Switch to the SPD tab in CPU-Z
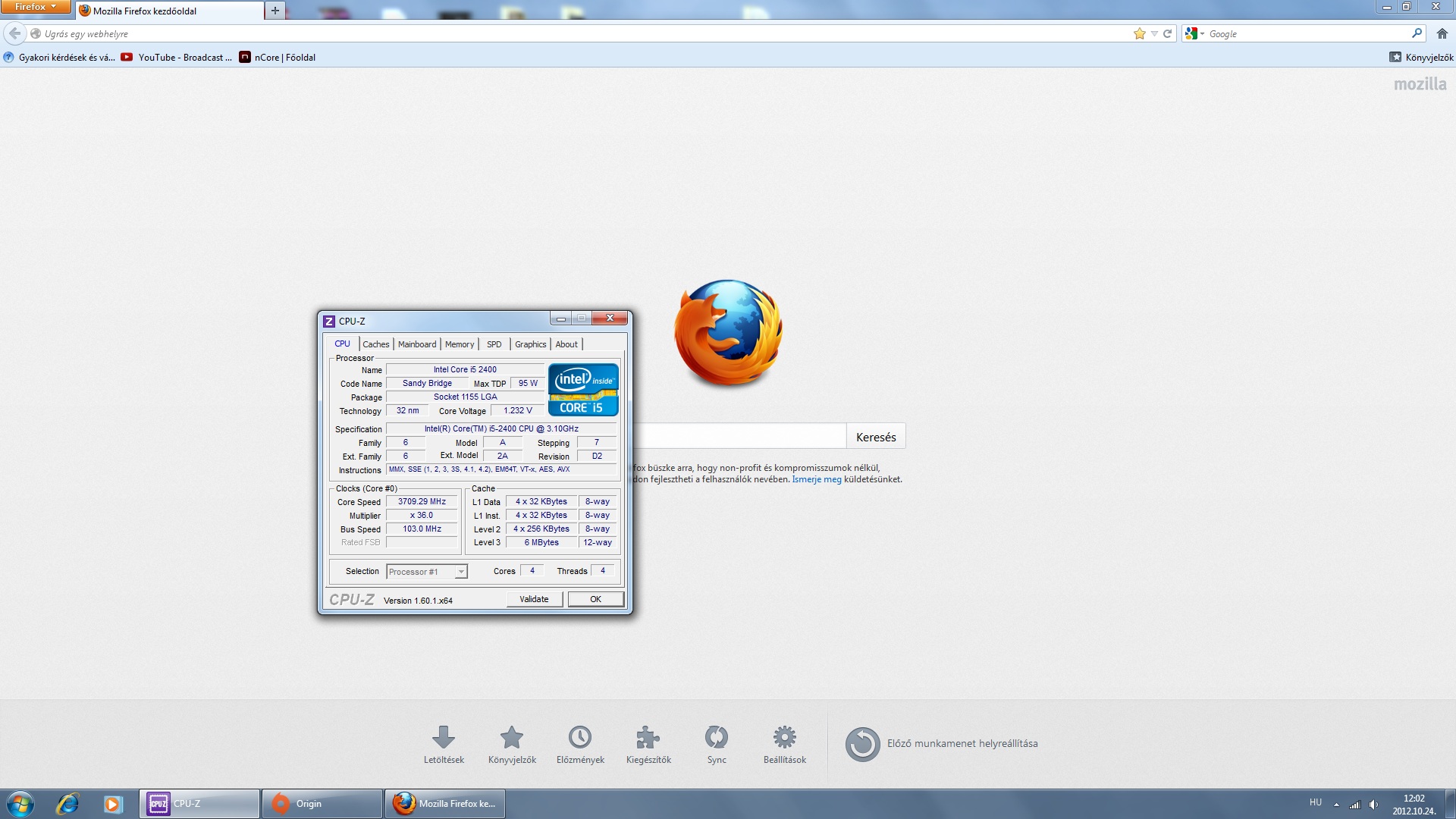The width and height of the screenshot is (1456, 819). tap(494, 344)
